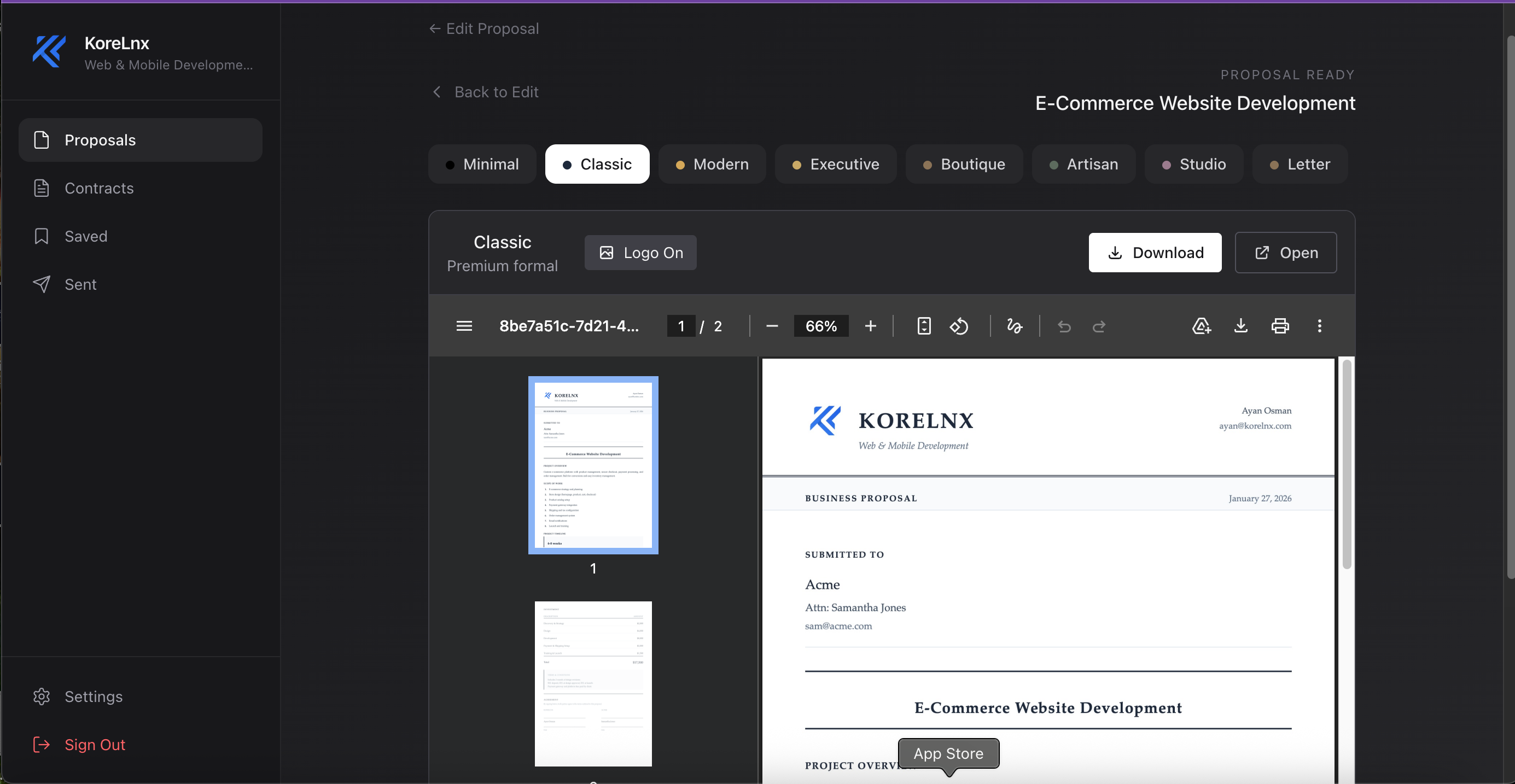Go to the Sent section
This screenshot has height=784, width=1515.
(80, 284)
